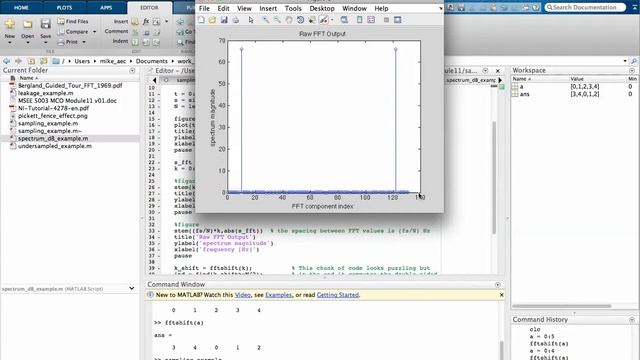This screenshot has height=360, width=640.
Task: Switch to the HOME ribbon tab
Action: [21, 7]
